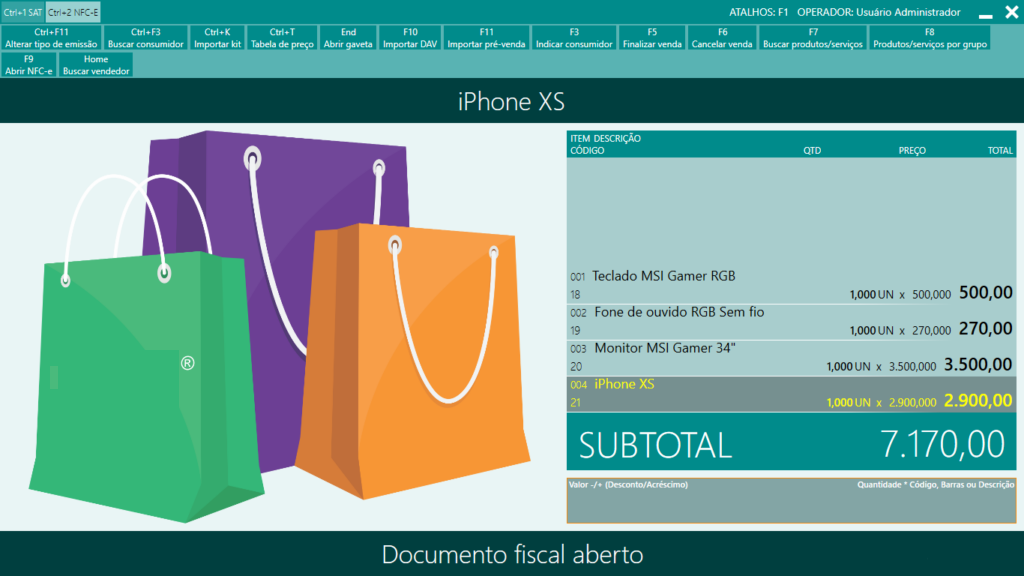Open Tabela de preço

tap(282, 38)
